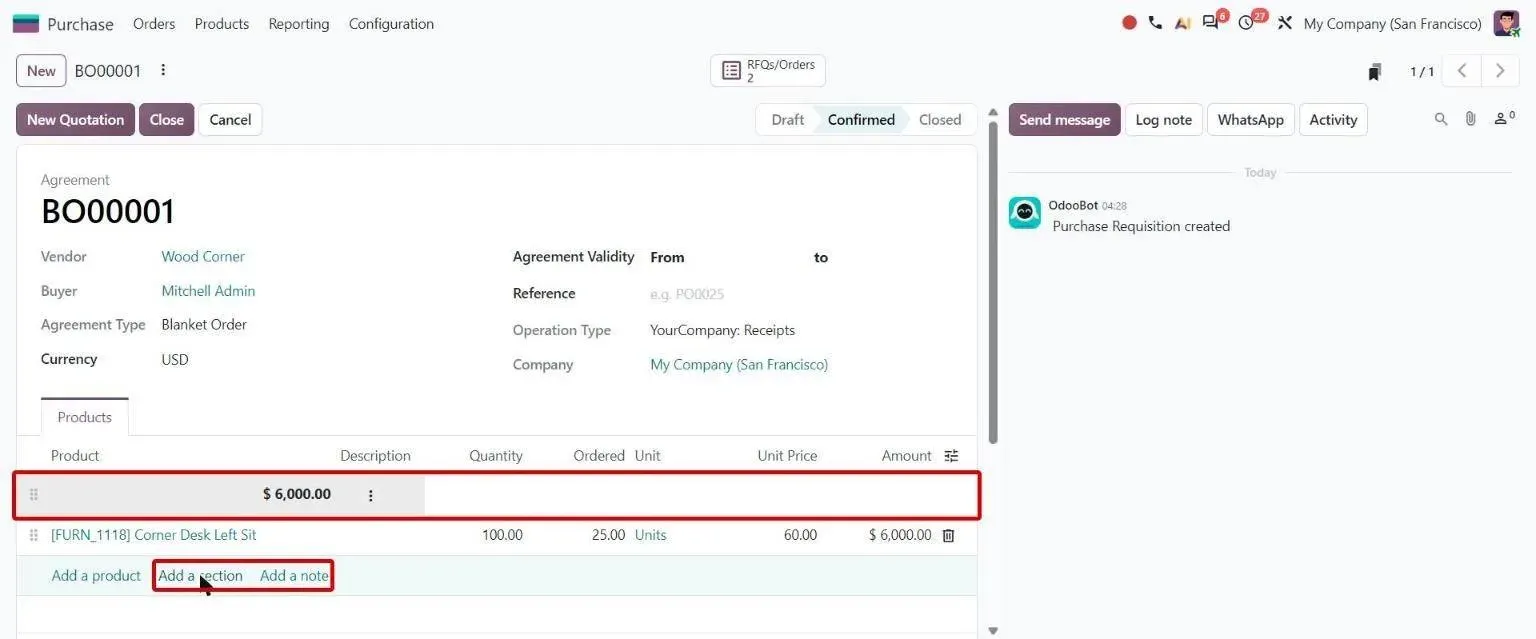This screenshot has height=639, width=1536.
Task: Click the Closed status stage
Action: [x=940, y=120]
